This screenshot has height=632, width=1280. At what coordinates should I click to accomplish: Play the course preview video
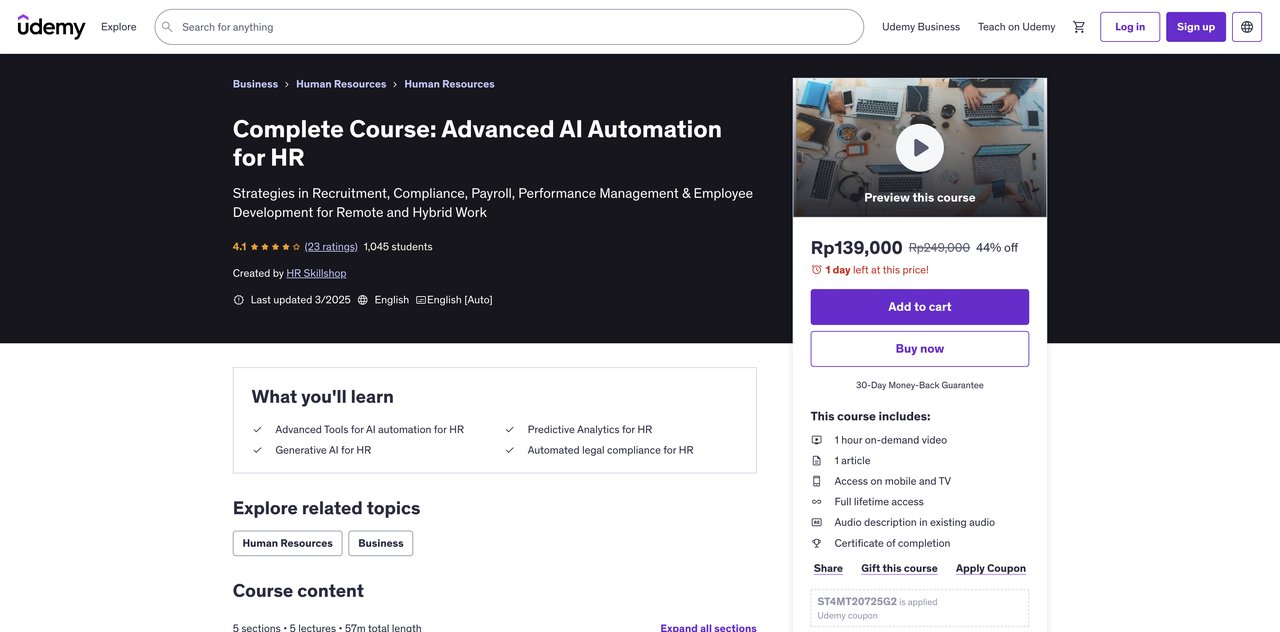[919, 148]
